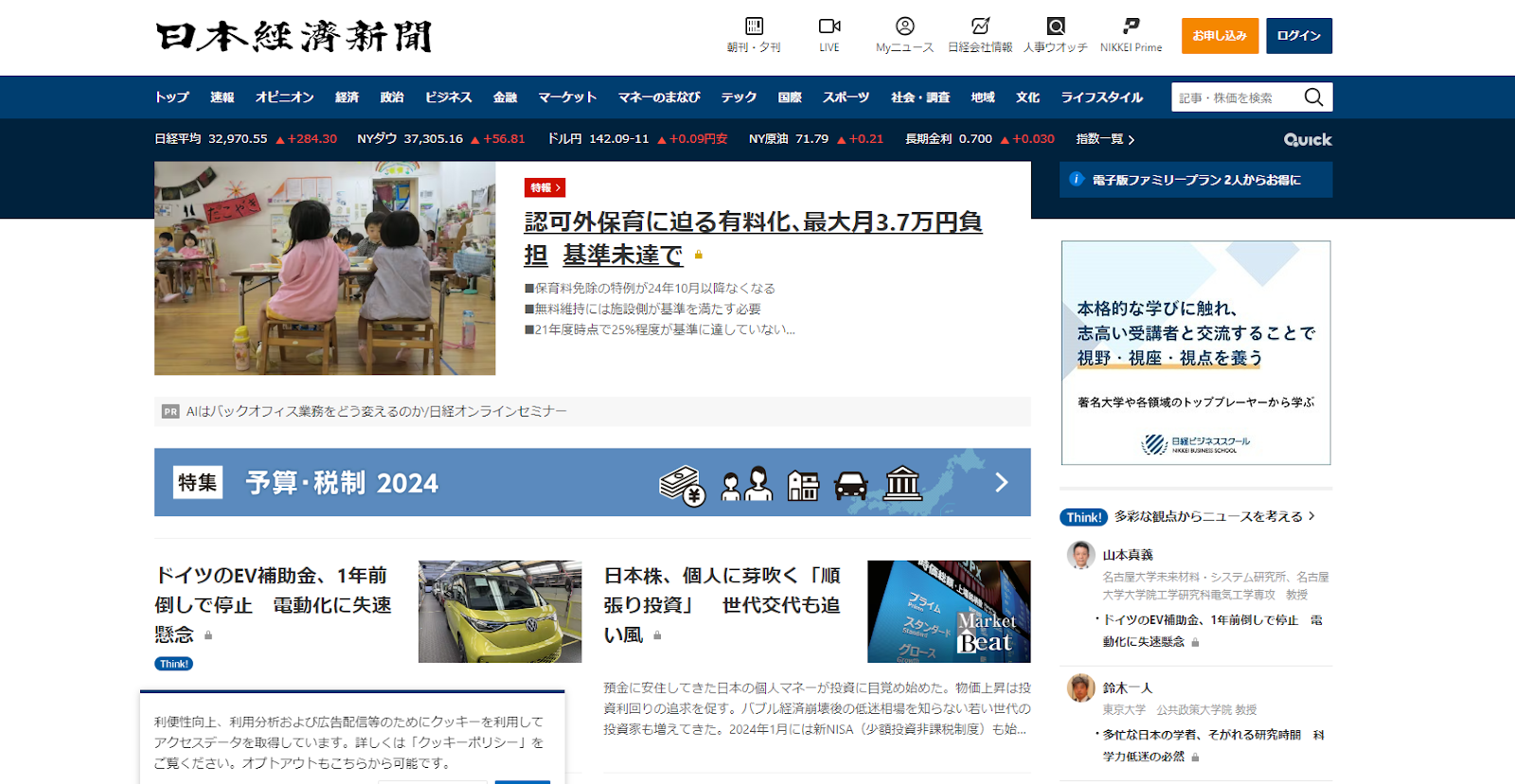Click the ログイン button
The image size is (1515, 784).
1299,36
